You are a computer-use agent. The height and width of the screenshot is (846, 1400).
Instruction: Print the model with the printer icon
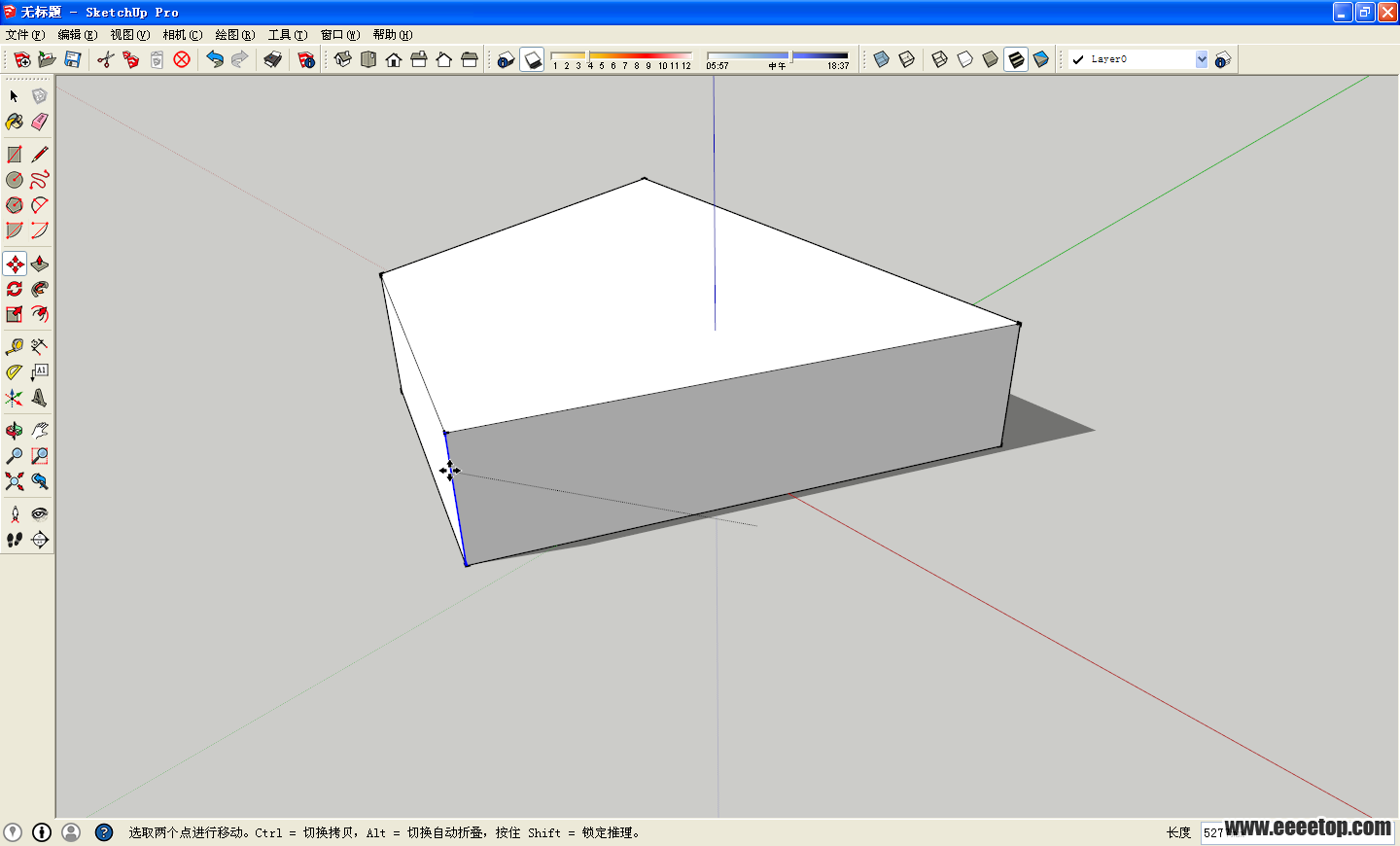point(273,59)
